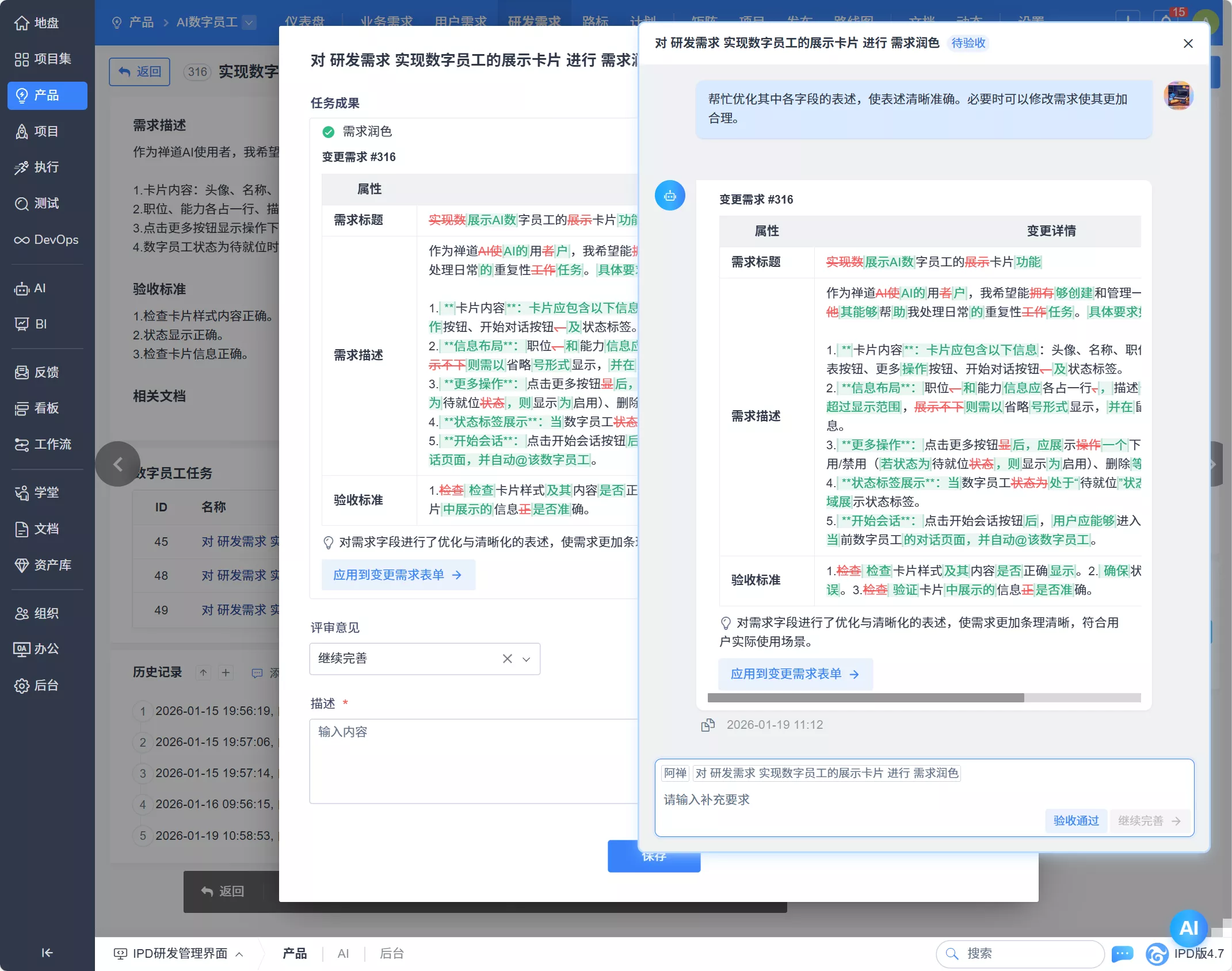
Task: Switch to the 后台 tab at the bottom bar
Action: click(391, 953)
